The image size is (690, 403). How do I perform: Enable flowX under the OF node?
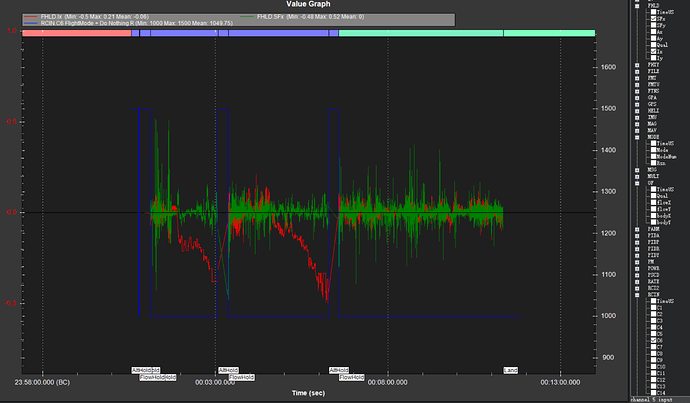(653, 203)
